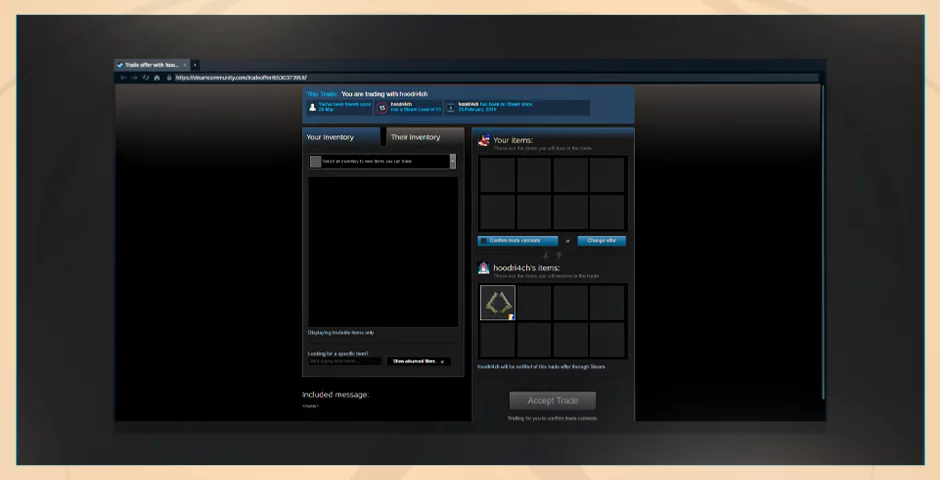Click the steamcommunity.com tradeoffer URL field
The width and height of the screenshot is (940, 480).
[x=495, y=77]
